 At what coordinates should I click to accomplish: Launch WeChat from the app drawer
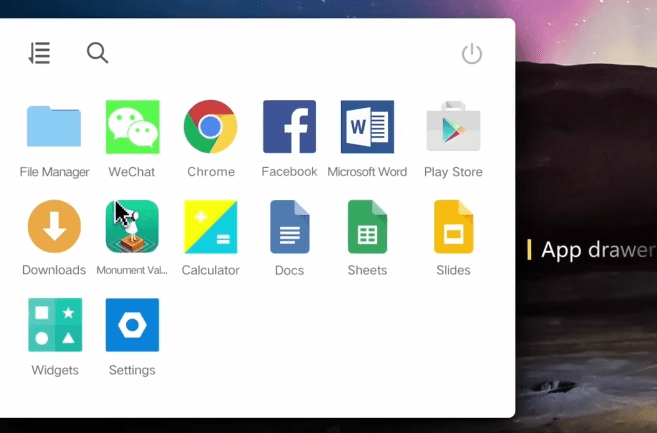132,127
